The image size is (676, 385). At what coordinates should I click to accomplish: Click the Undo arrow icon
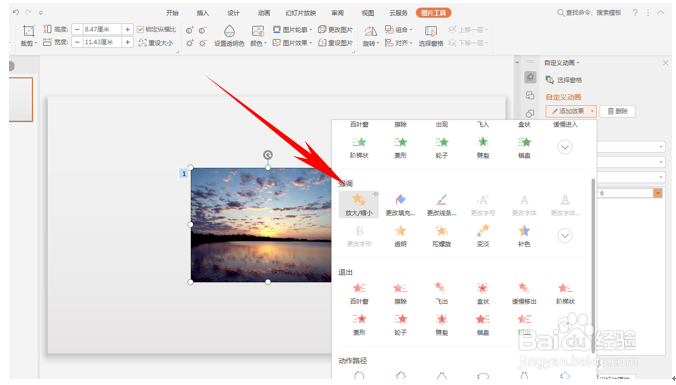click(16, 12)
